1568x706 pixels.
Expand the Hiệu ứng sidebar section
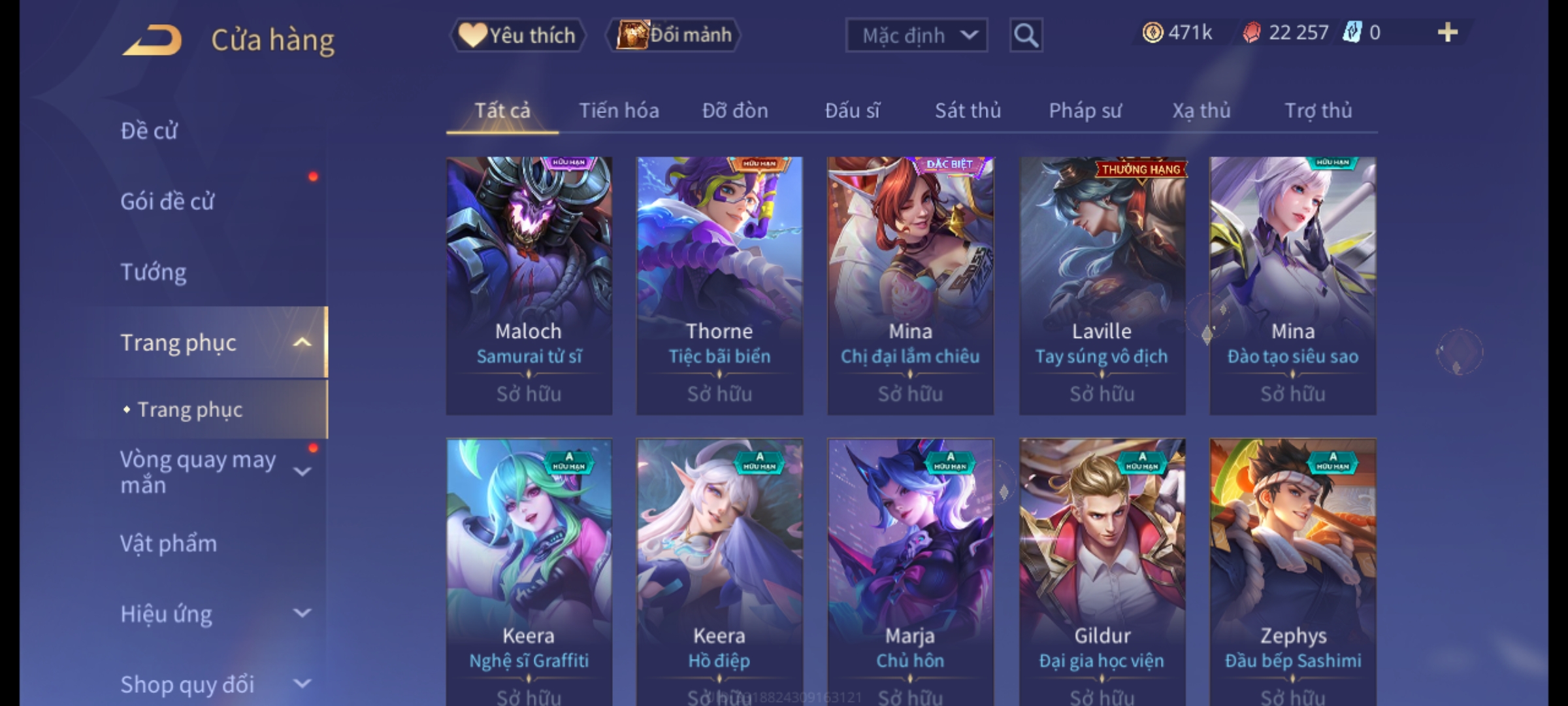pyautogui.click(x=302, y=613)
